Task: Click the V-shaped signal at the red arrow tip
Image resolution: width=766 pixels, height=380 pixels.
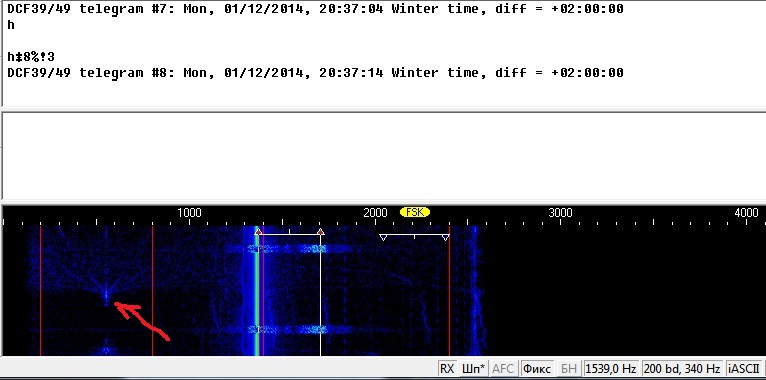Action: [x=106, y=295]
